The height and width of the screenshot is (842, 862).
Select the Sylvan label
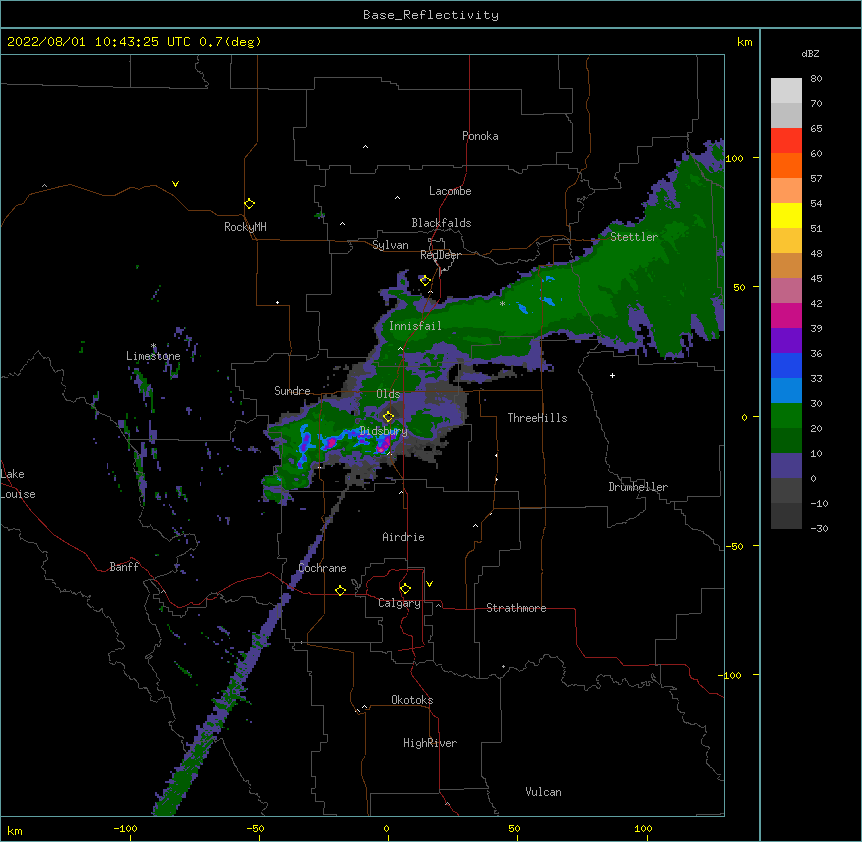[390, 245]
